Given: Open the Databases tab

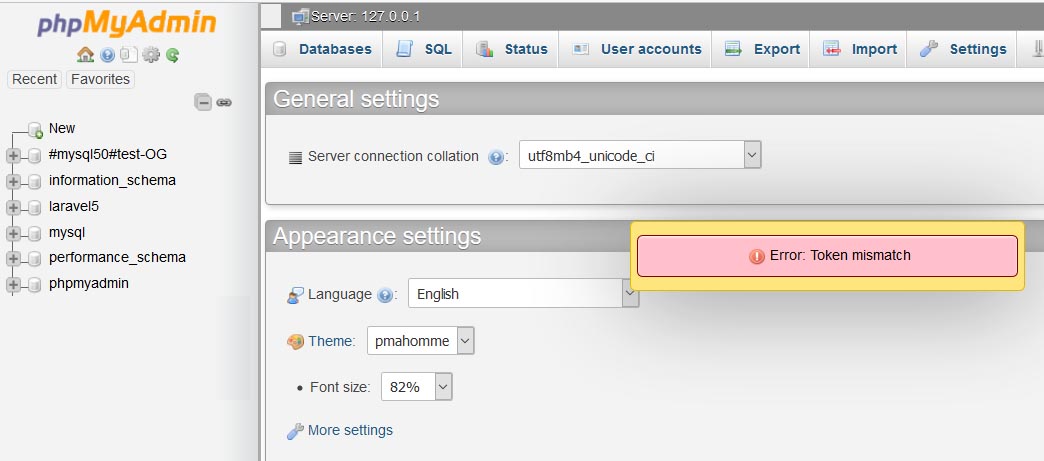Looking at the screenshot, I should pyautogui.click(x=322, y=49).
